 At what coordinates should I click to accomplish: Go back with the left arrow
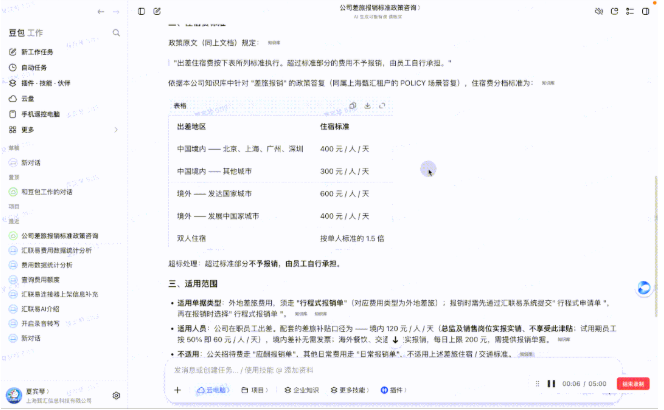tap(100, 12)
